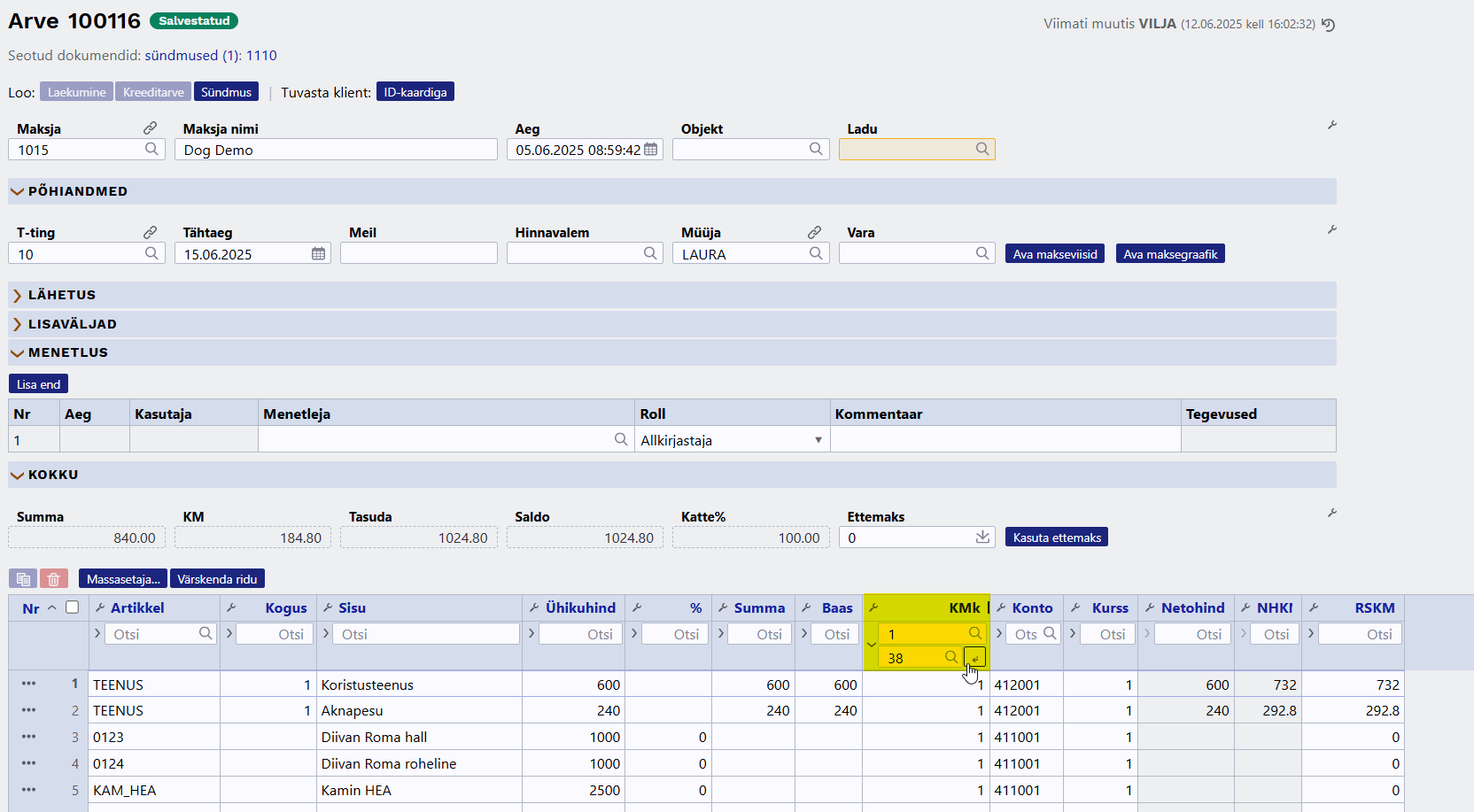Click the Massasetaja... button
Screen dimensions: 1474x812
click(x=123, y=579)
